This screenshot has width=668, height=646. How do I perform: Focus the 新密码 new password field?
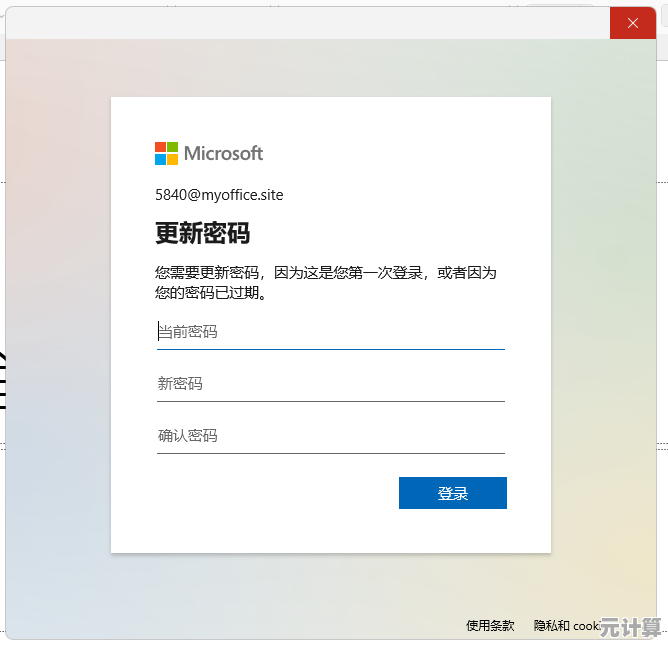331,384
